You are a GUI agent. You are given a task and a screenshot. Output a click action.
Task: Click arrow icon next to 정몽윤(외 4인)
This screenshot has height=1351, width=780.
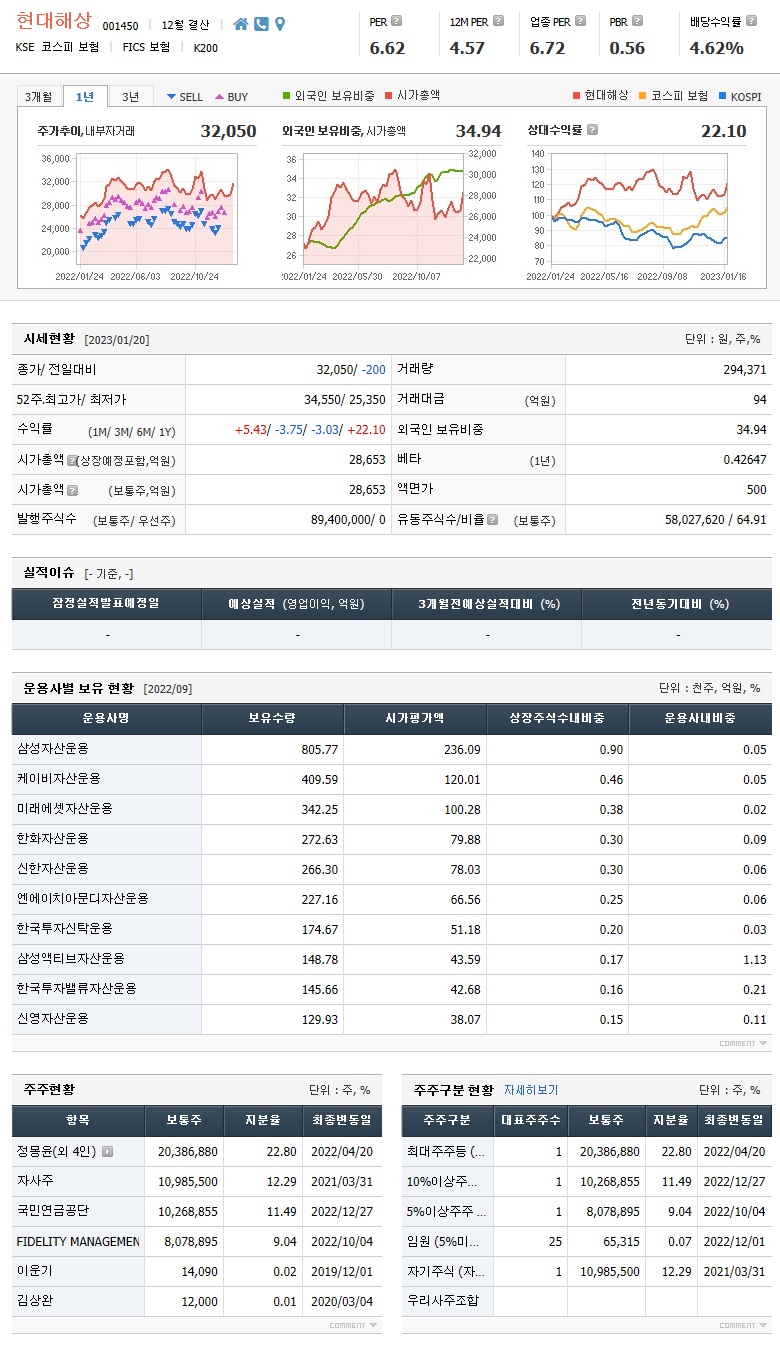(x=107, y=1151)
